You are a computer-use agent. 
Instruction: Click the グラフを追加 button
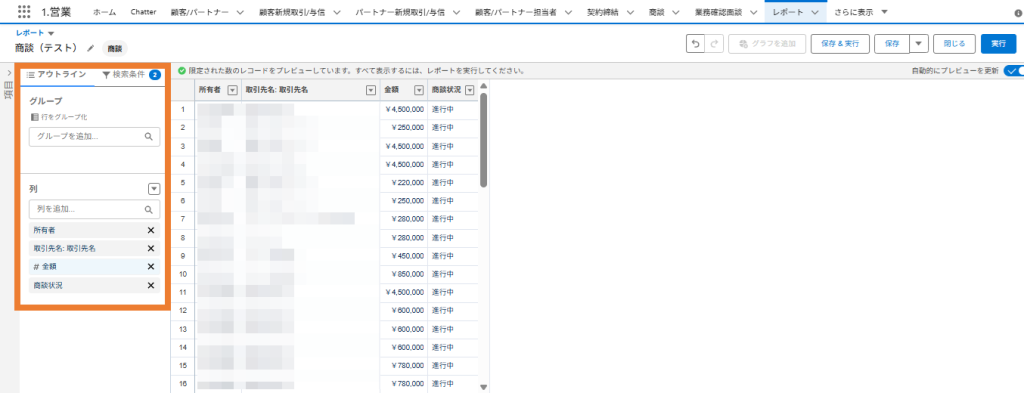pos(767,44)
